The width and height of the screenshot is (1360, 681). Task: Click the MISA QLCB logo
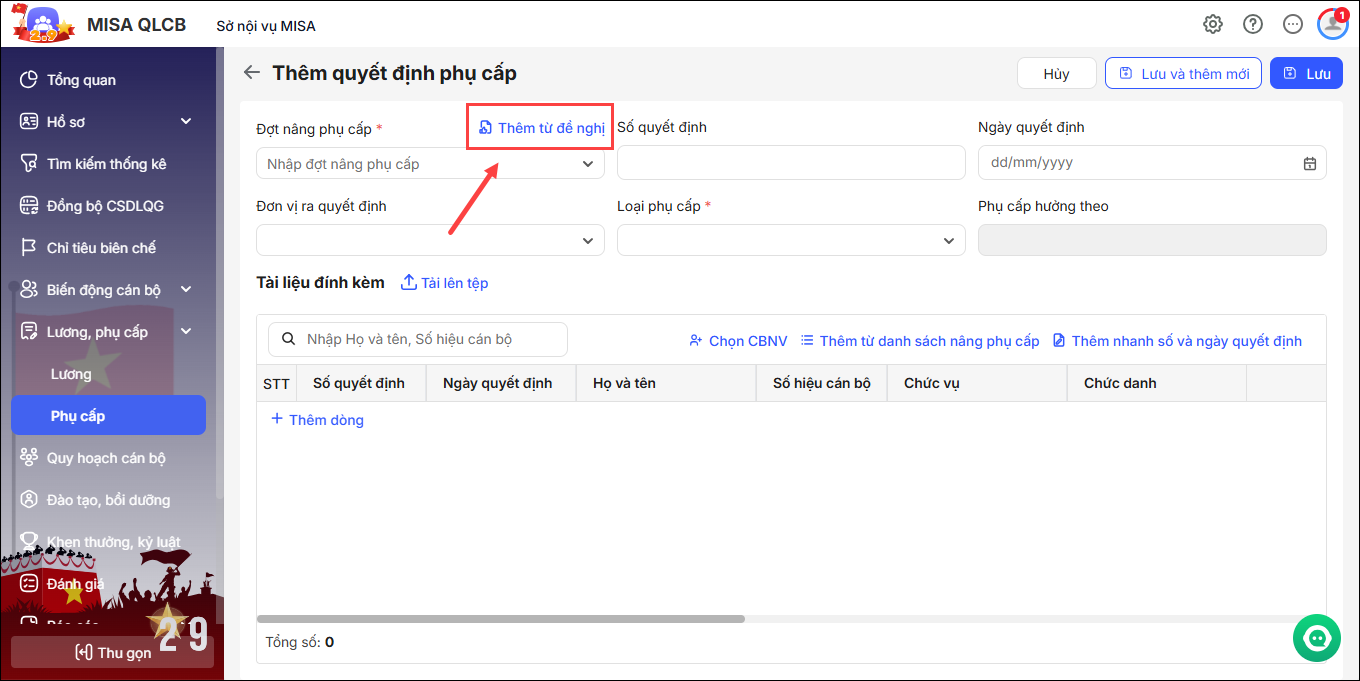pos(43,24)
